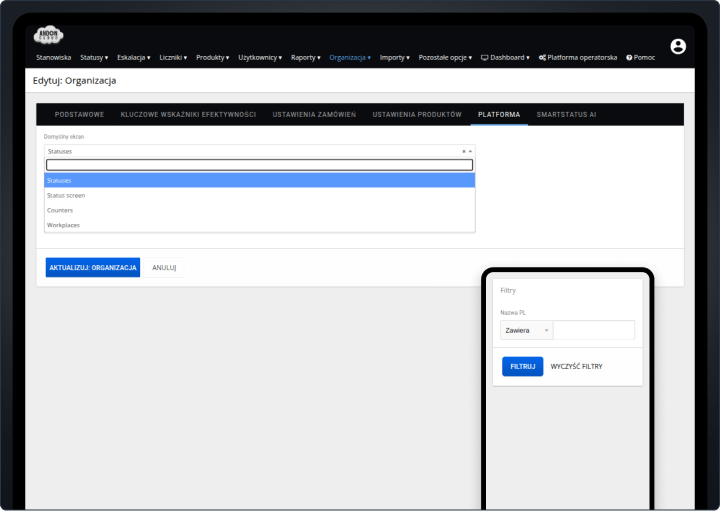Open the Zawiera filter condition dropdown

[x=527, y=330]
